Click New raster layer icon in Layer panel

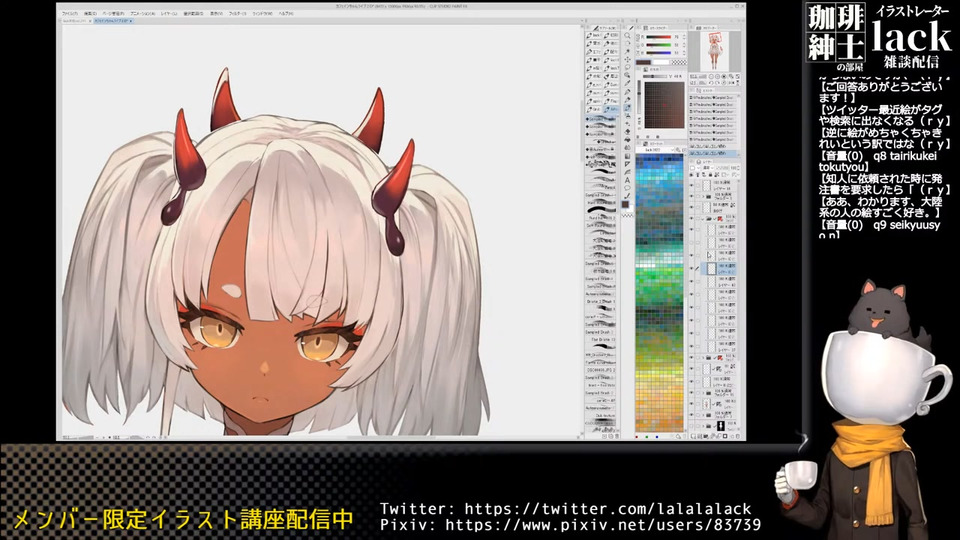[x=692, y=437]
